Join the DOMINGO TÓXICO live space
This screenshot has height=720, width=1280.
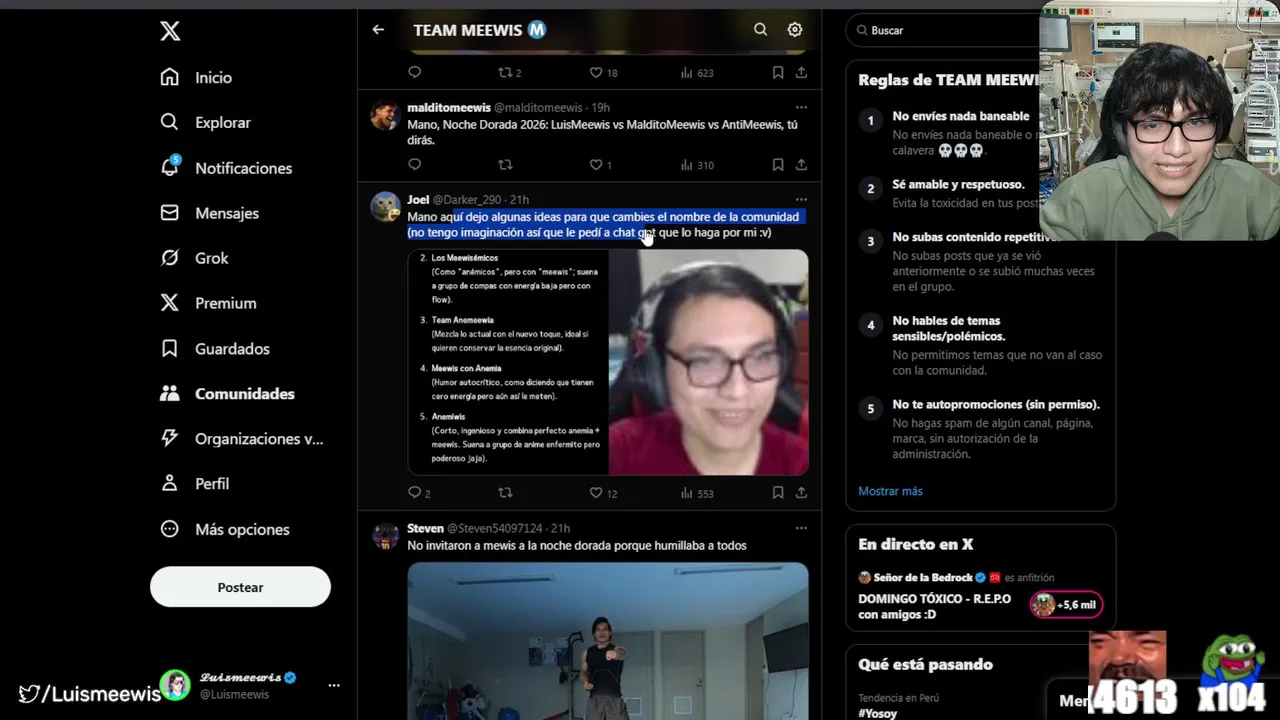pyautogui.click(x=934, y=606)
